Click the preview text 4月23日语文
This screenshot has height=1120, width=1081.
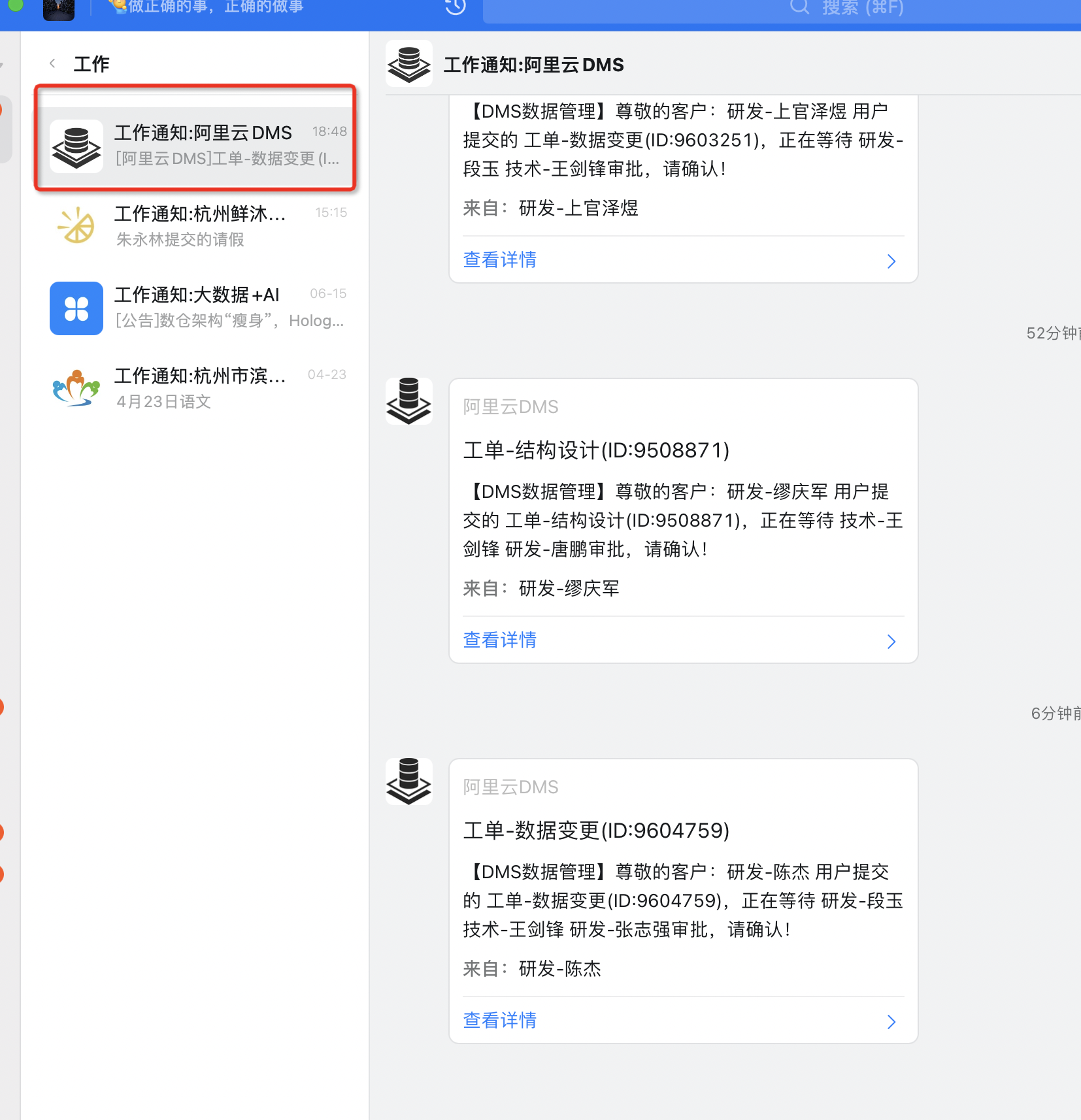click(163, 402)
